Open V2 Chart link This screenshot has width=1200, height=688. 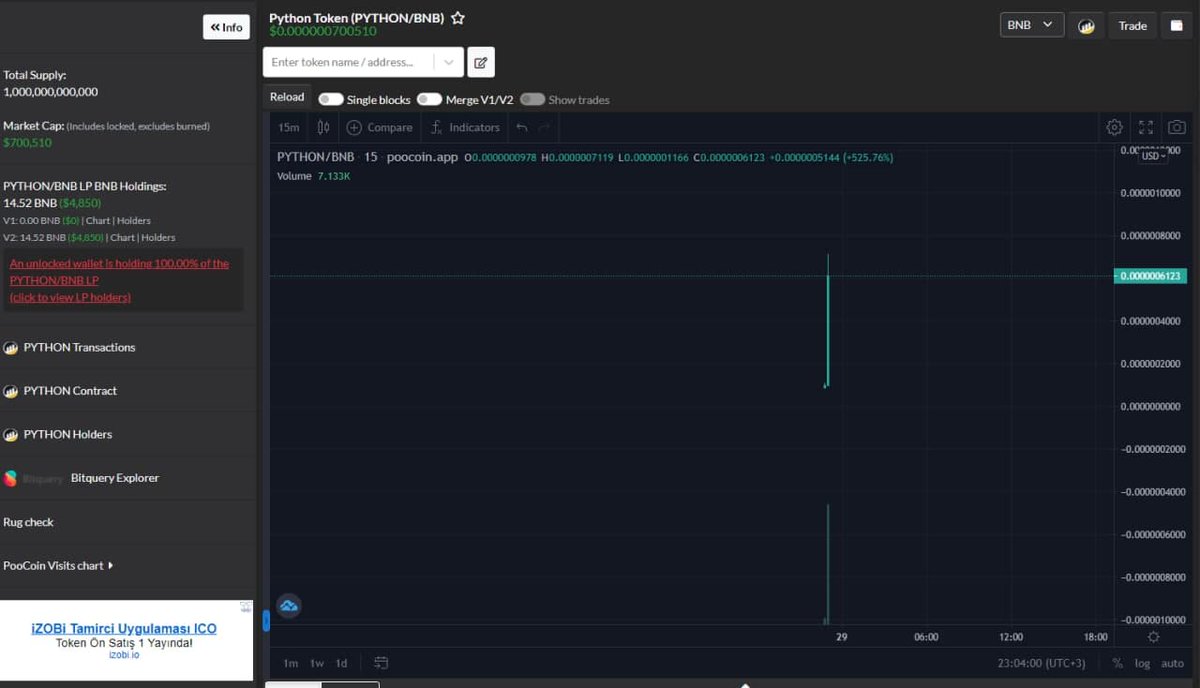123,238
